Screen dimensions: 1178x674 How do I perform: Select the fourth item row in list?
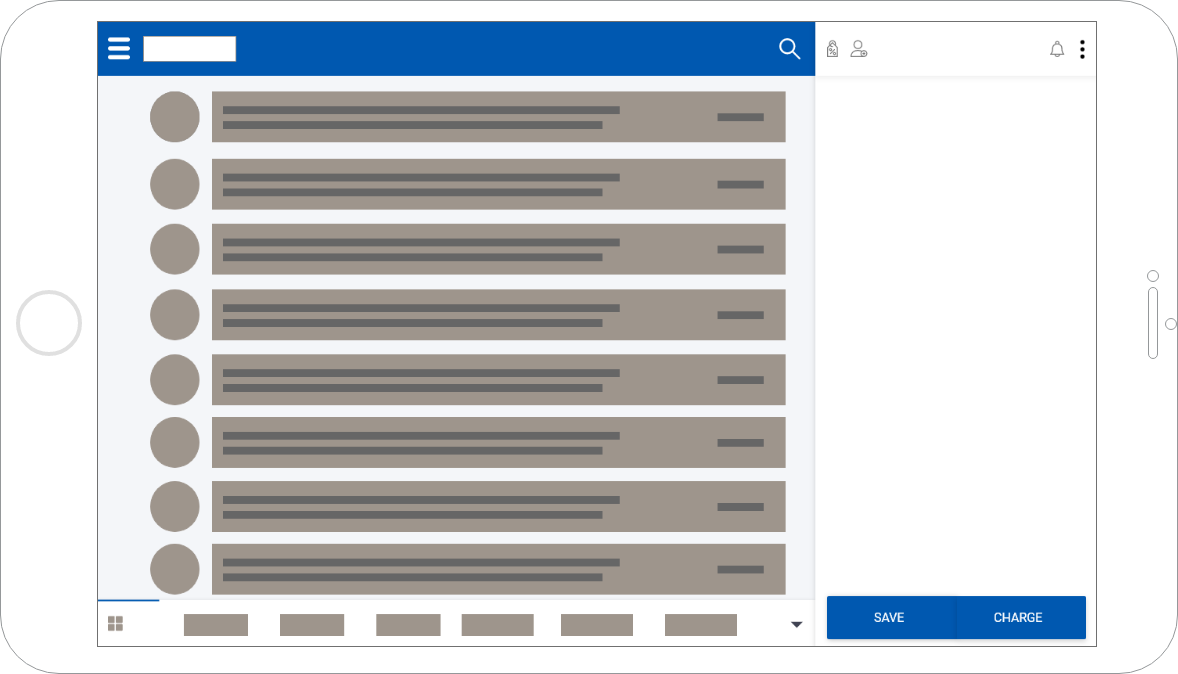pyautogui.click(x=498, y=315)
